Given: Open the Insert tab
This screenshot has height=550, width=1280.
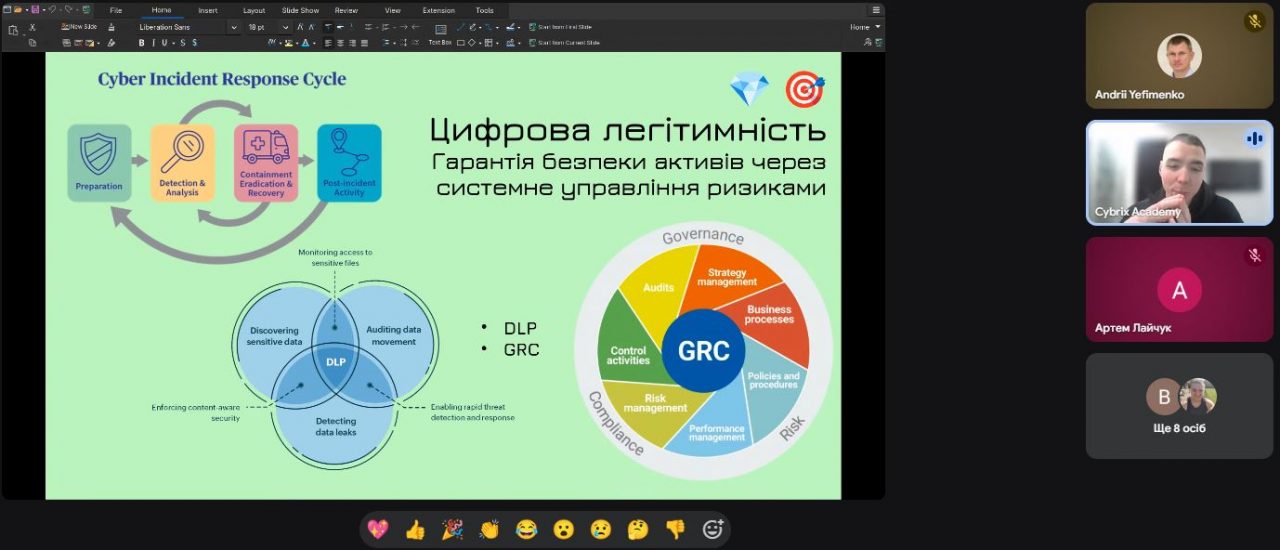Looking at the screenshot, I should 208,10.
